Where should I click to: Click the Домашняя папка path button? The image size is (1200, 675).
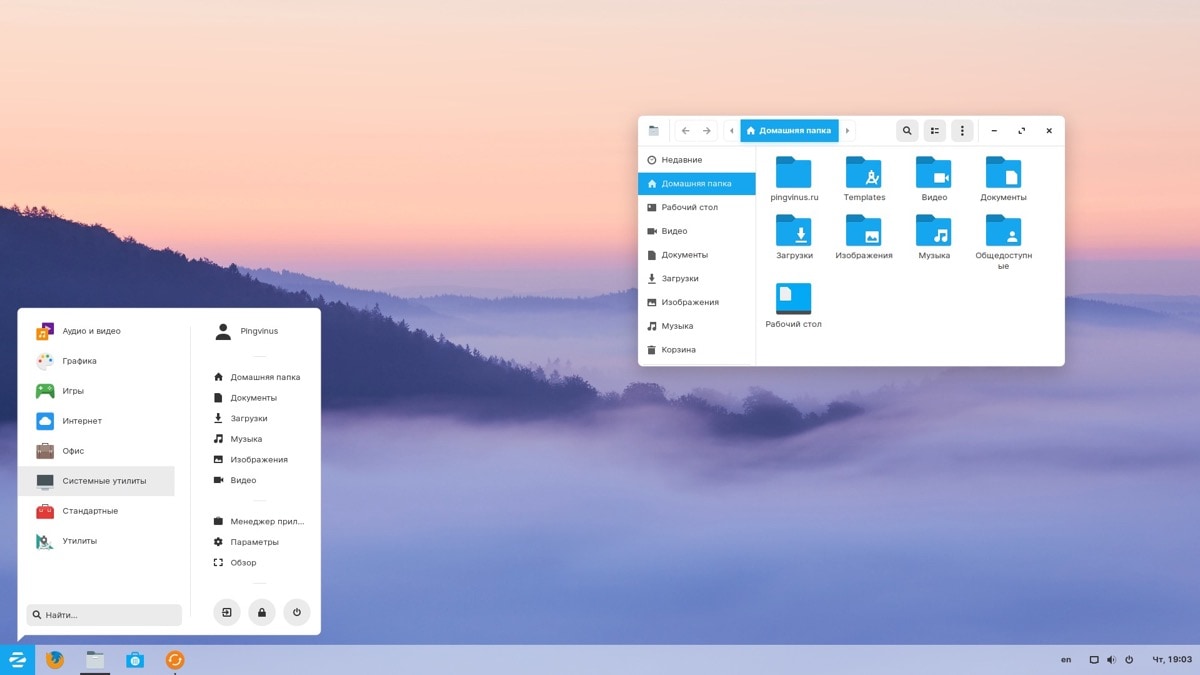(789, 131)
